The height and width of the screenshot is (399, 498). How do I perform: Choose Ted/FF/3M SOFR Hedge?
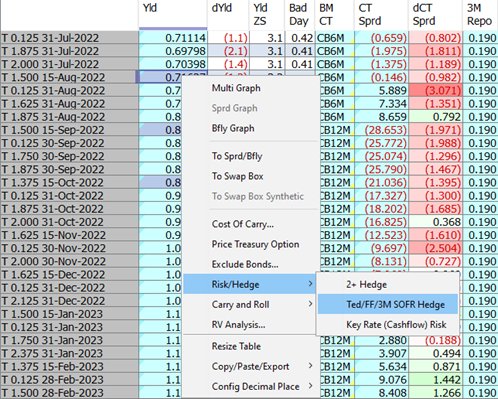(x=388, y=304)
